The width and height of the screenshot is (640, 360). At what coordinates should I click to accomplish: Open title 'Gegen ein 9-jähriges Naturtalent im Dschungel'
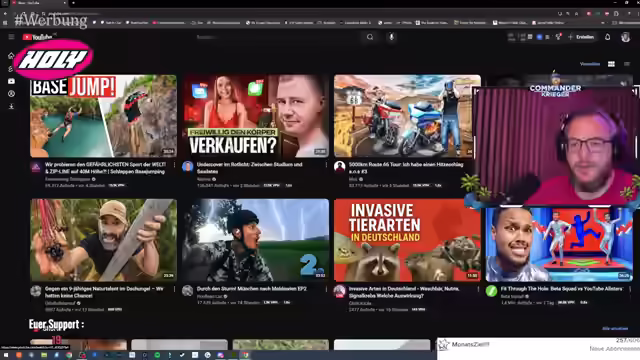104,292
